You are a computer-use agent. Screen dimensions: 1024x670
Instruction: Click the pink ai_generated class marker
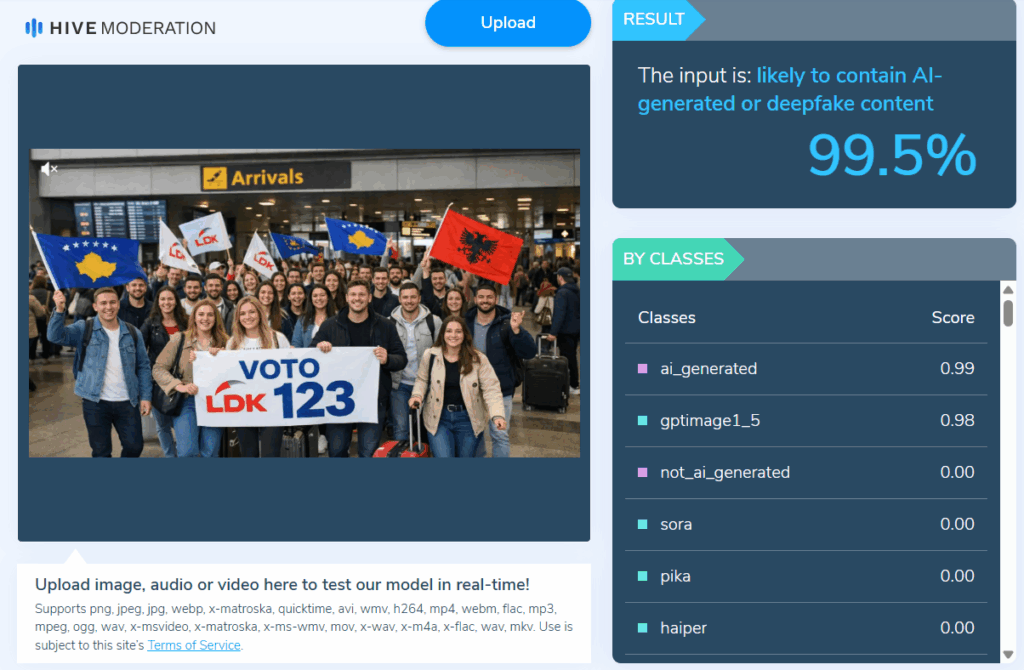point(643,369)
